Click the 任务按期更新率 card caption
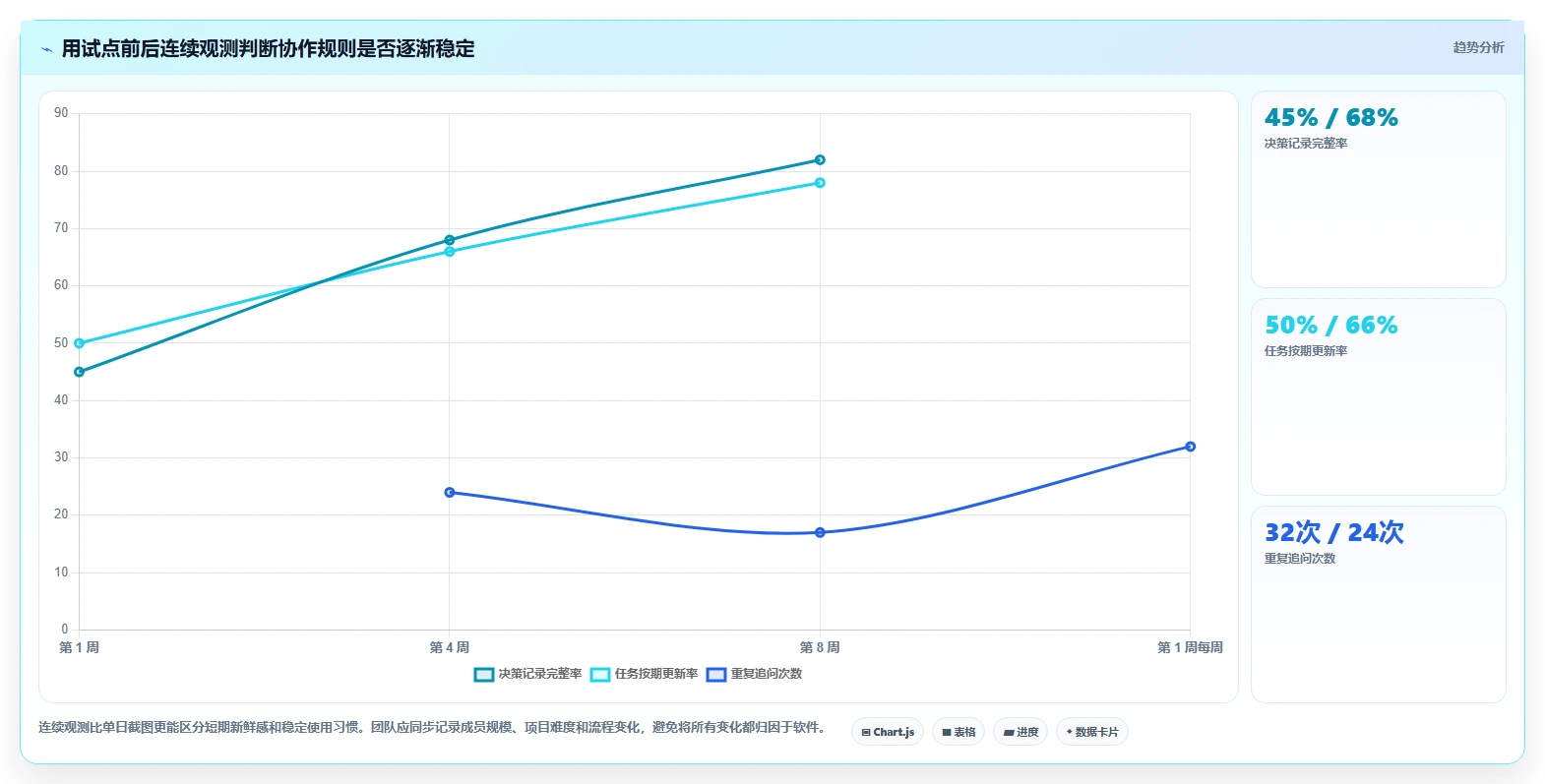Screen dimensions: 1545x784 [x=1306, y=351]
